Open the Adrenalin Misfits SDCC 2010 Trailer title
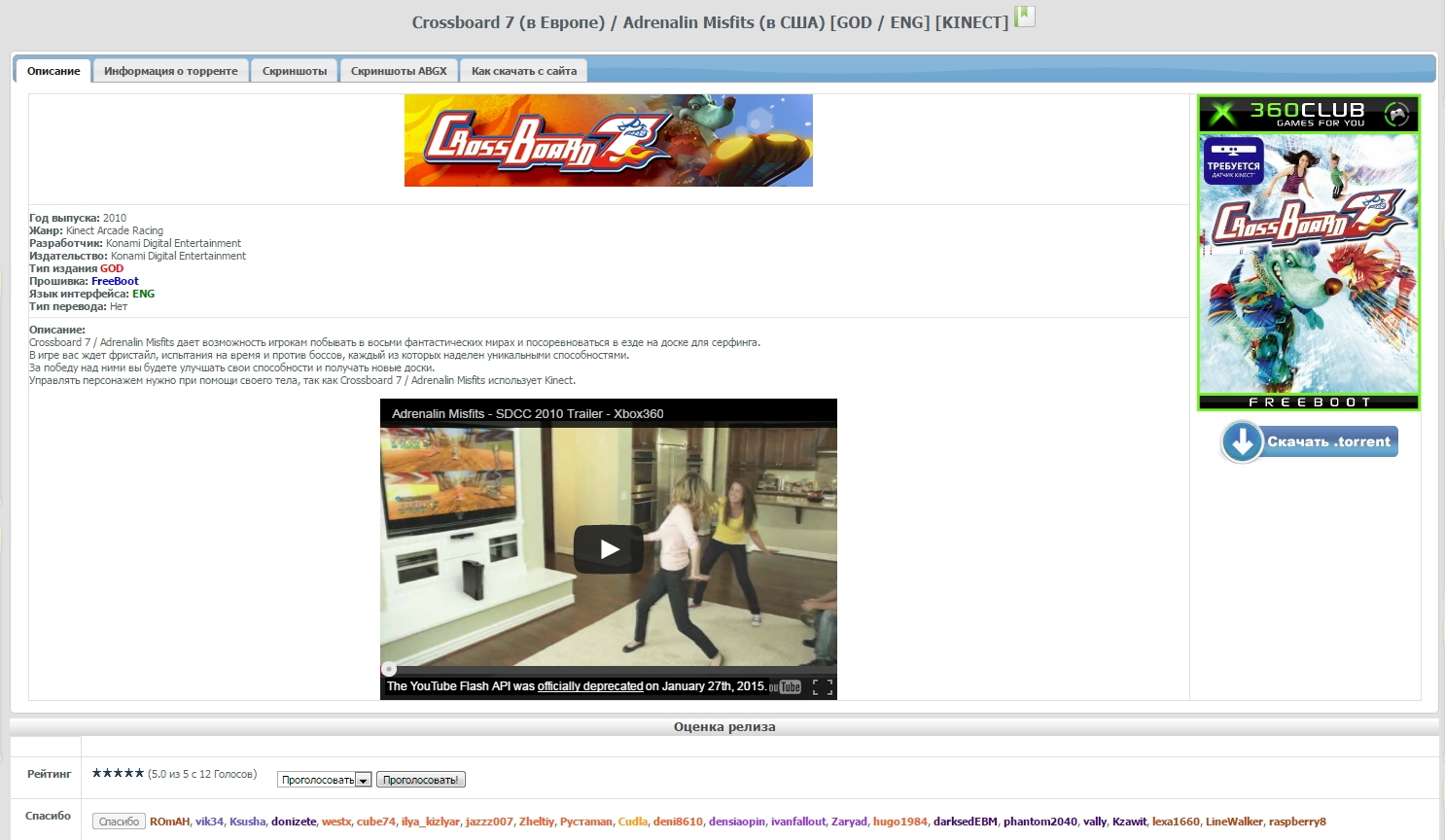 point(528,413)
